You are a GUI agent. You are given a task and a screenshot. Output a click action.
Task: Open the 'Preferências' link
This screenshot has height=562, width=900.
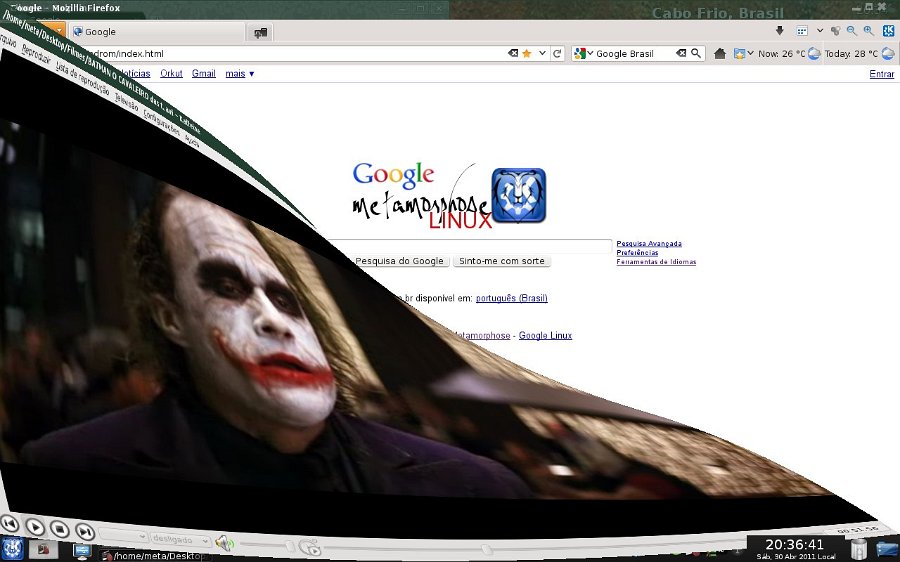click(x=637, y=253)
